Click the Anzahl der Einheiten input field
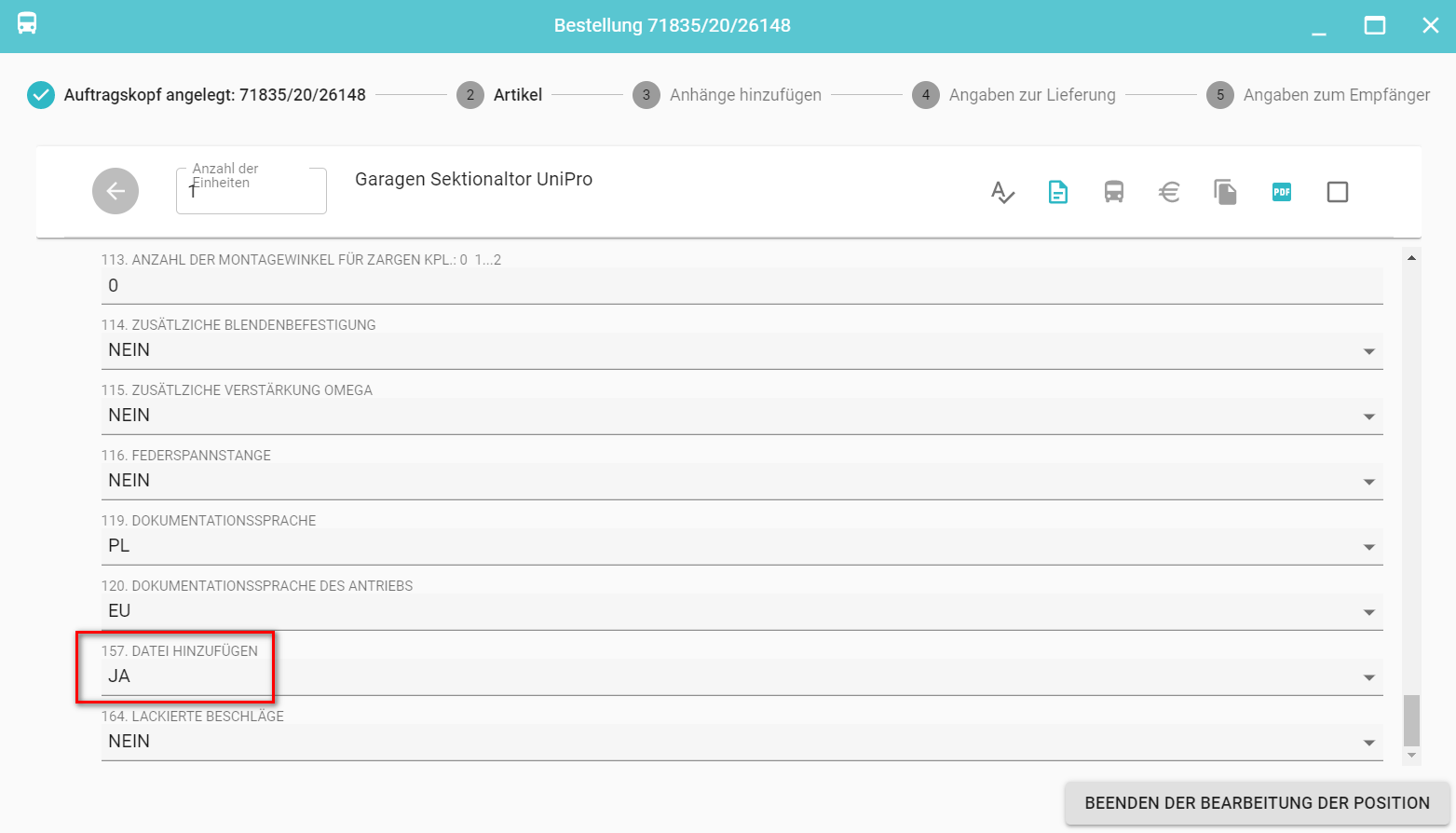This screenshot has height=833, width=1456. pyautogui.click(x=252, y=192)
